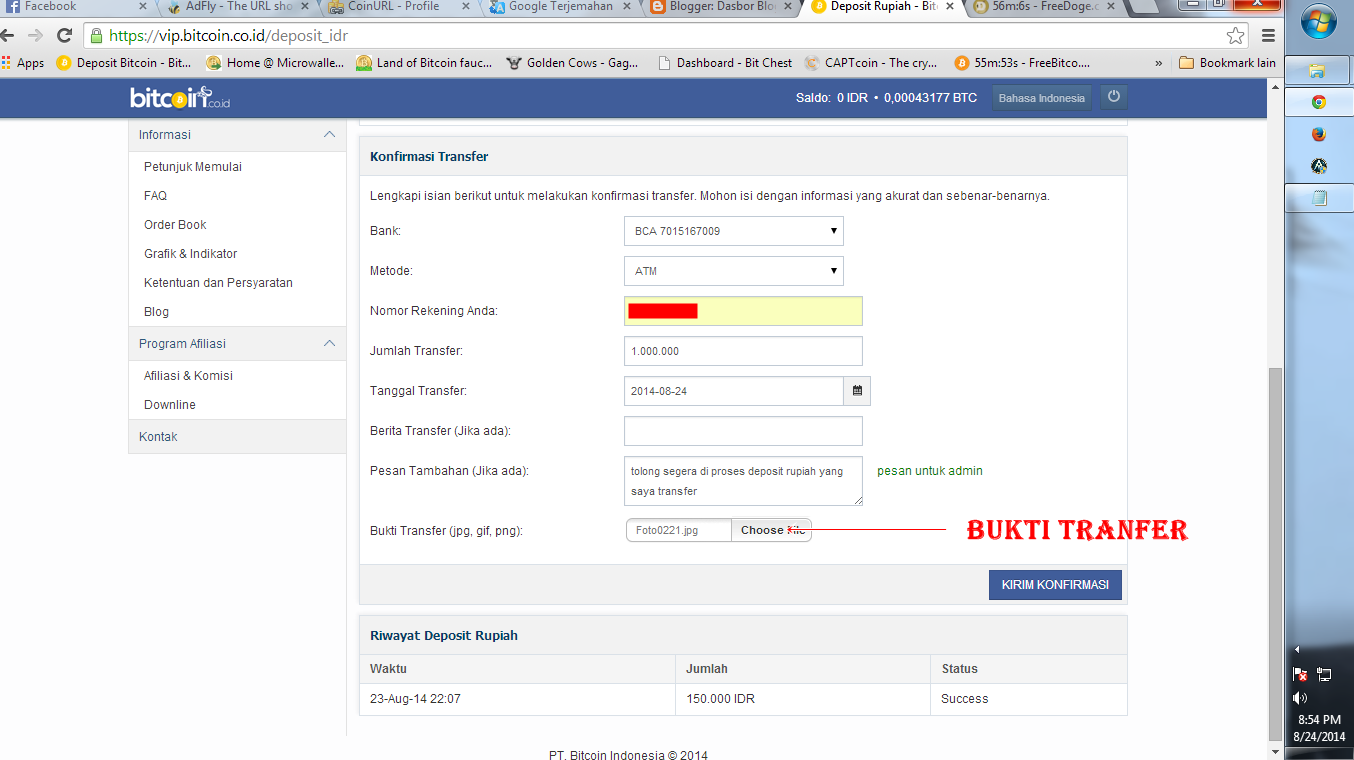Bookmark this page with the star icon
The height and width of the screenshot is (760, 1354).
(x=1236, y=36)
